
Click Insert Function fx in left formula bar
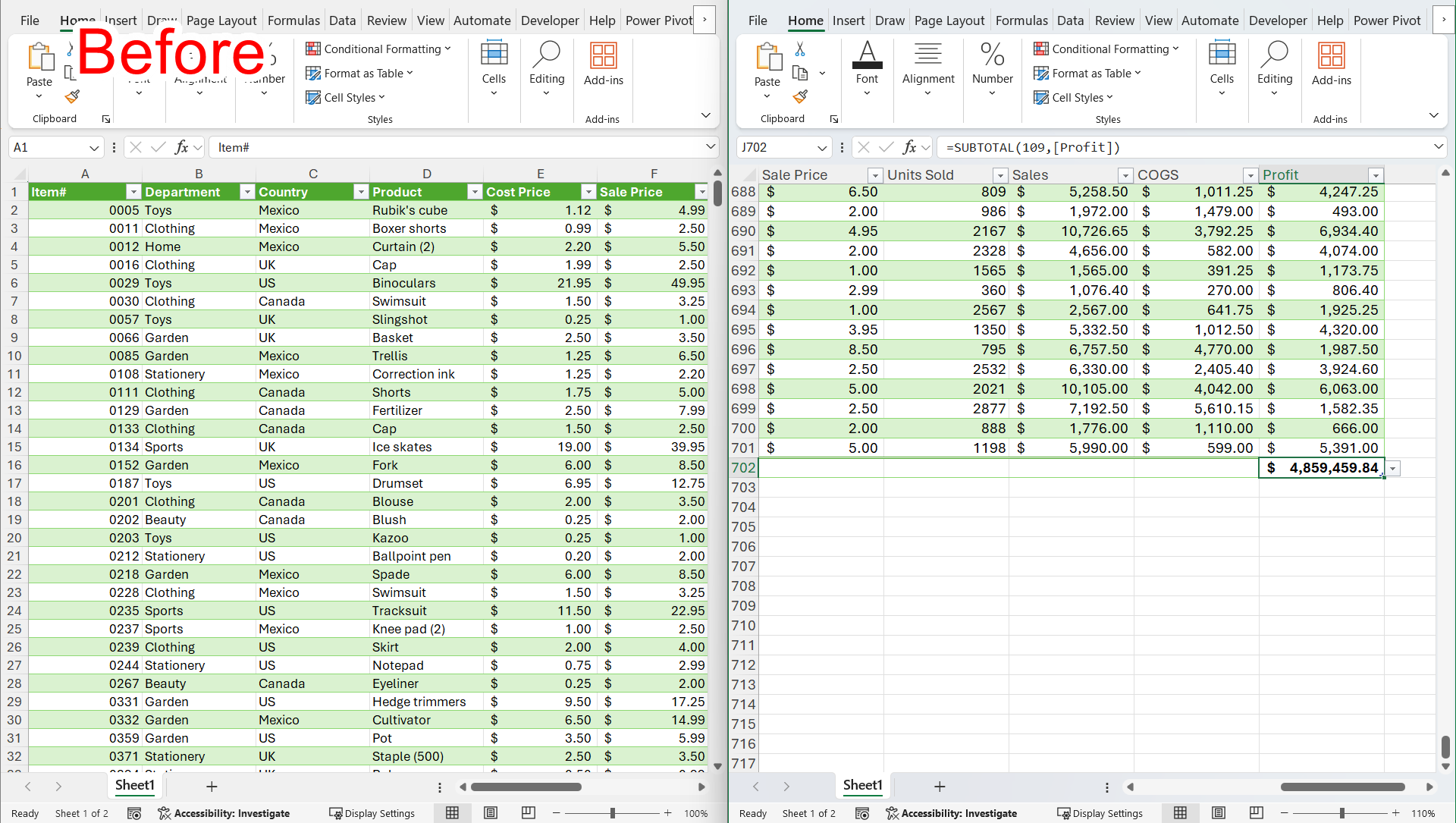(x=181, y=147)
